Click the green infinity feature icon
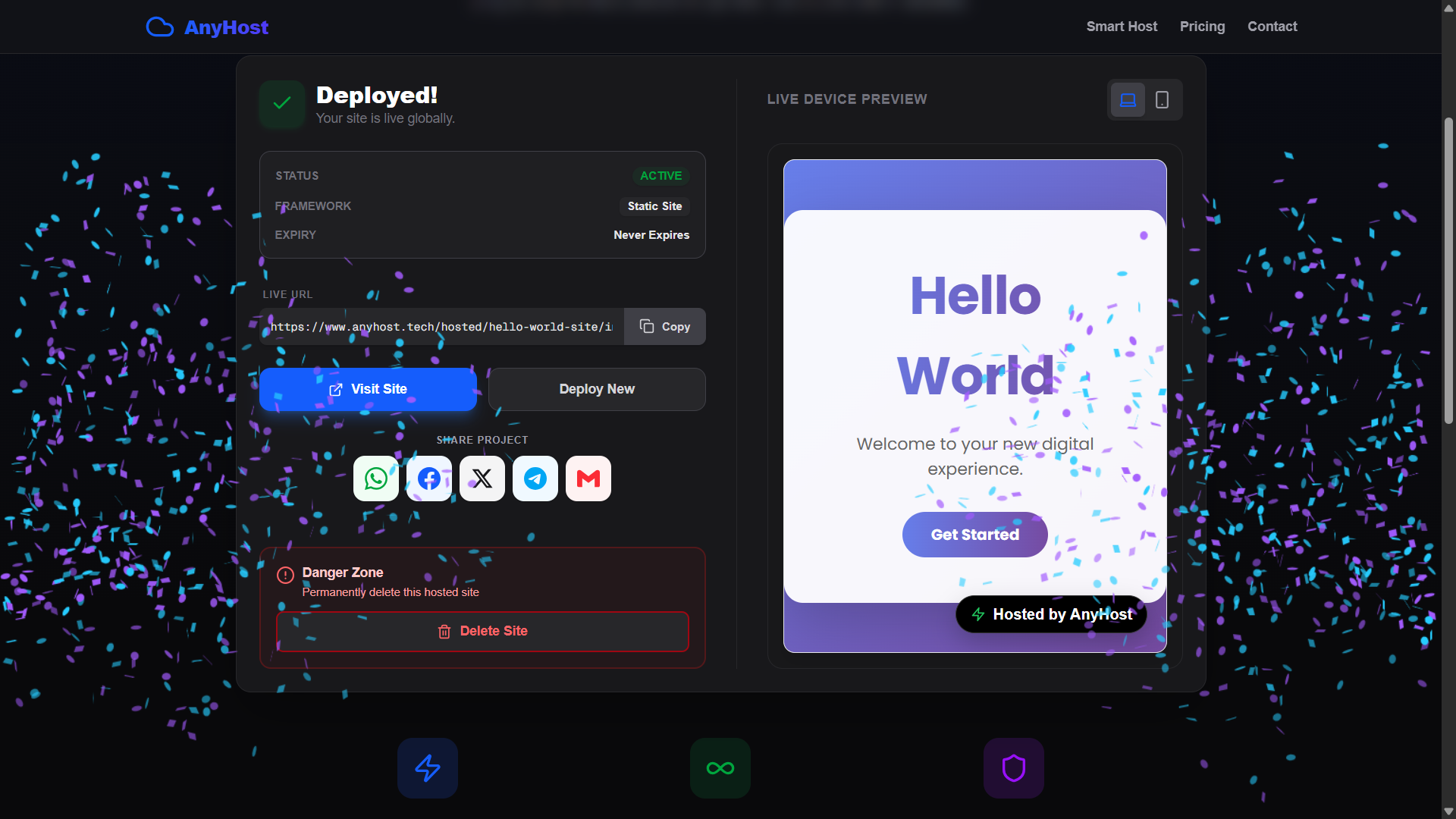1456x819 pixels. pos(720,767)
